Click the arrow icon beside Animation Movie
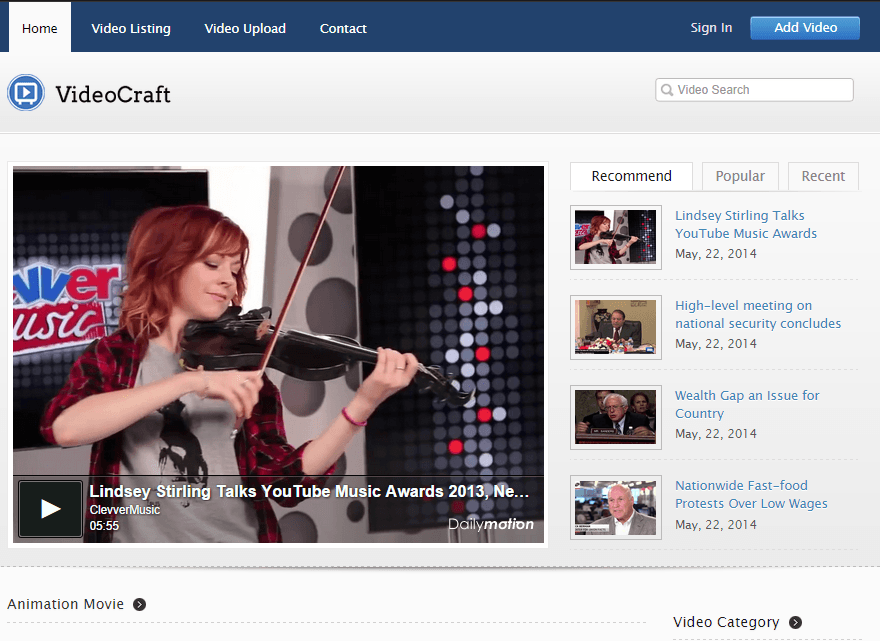 [139, 605]
